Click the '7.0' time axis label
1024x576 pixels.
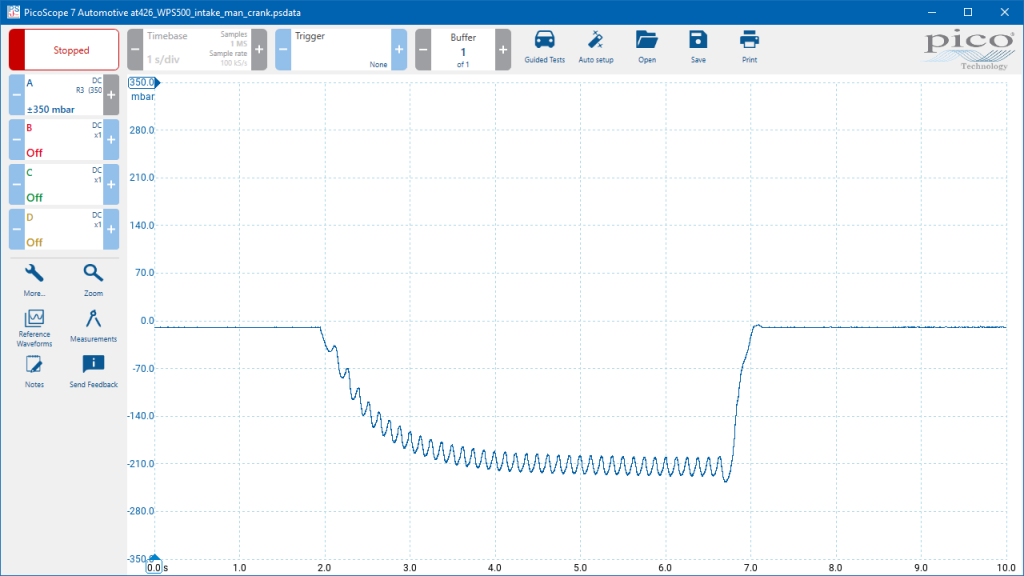coord(750,568)
